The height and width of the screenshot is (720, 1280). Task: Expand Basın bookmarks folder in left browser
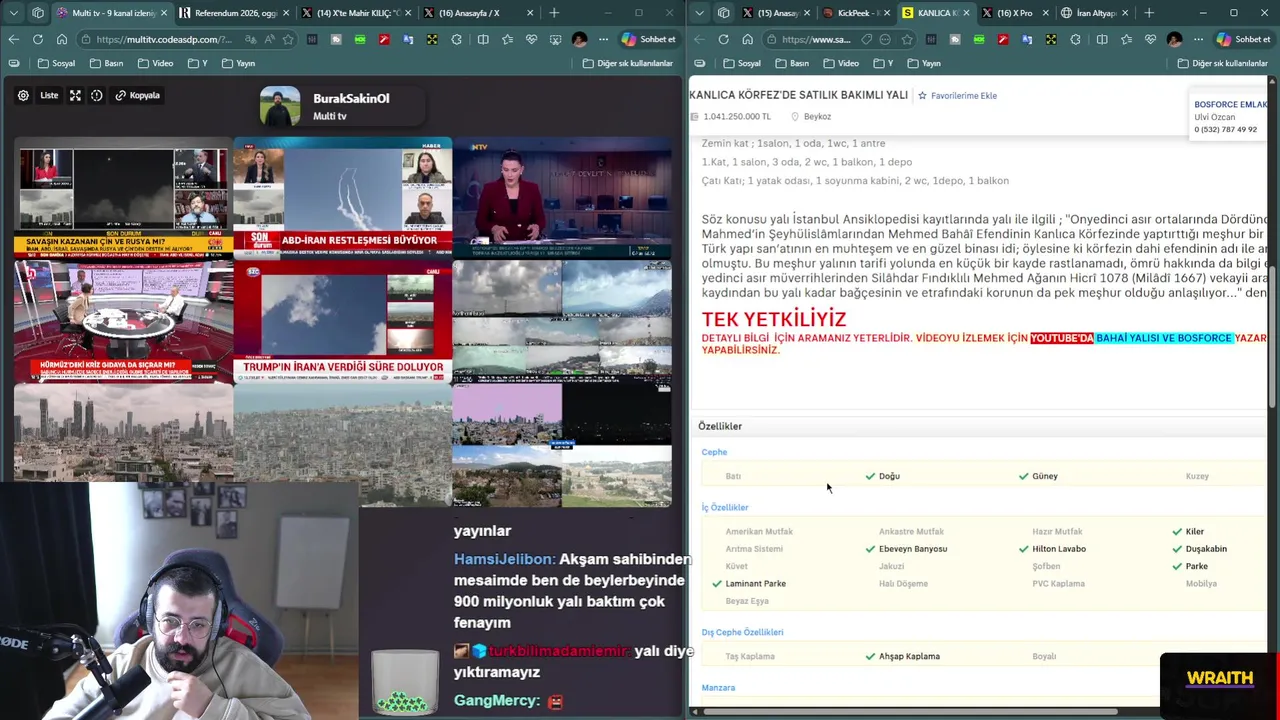[107, 63]
